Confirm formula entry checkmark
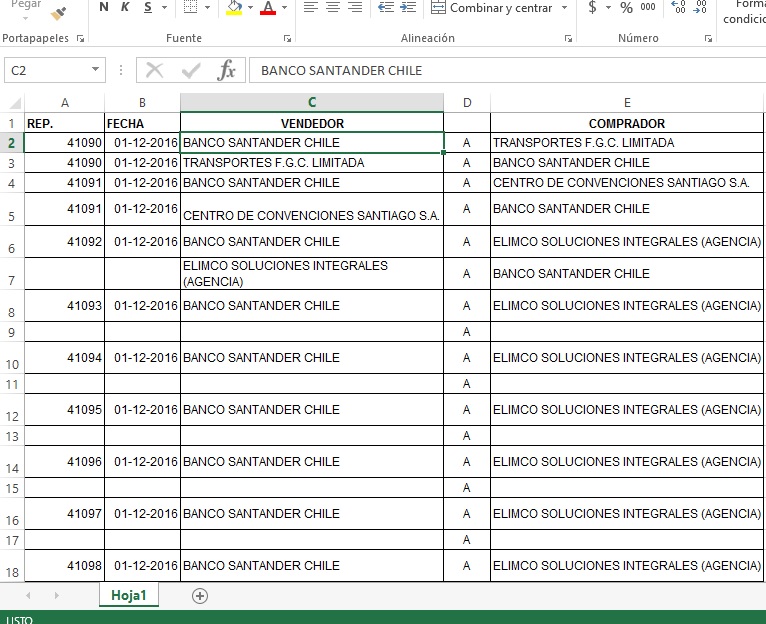The width and height of the screenshot is (766, 624). point(191,70)
